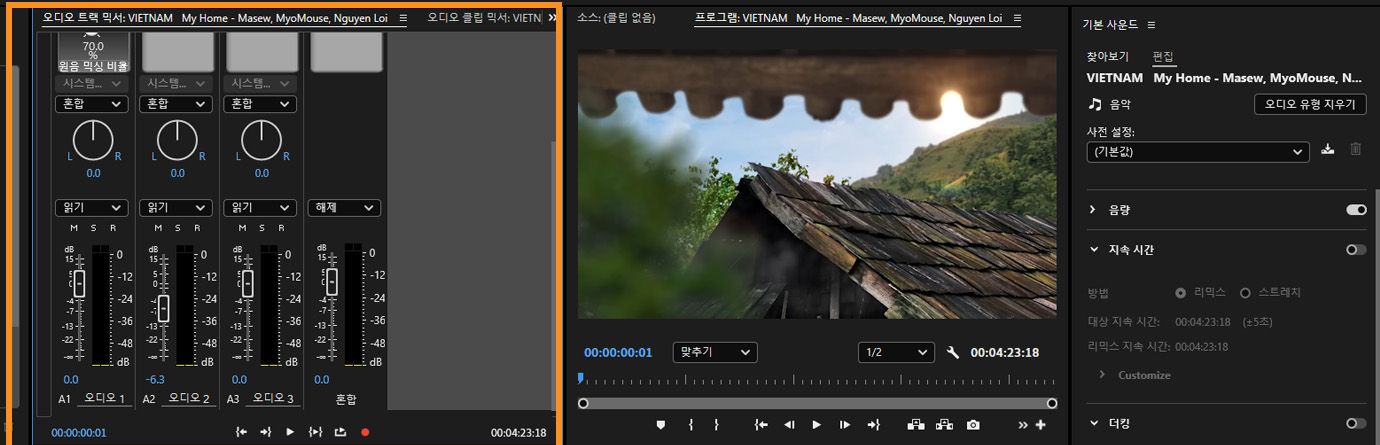Open the 편집 tab in Essential Sound
Viewport: 1380px width, 445px height.
click(x=1163, y=57)
